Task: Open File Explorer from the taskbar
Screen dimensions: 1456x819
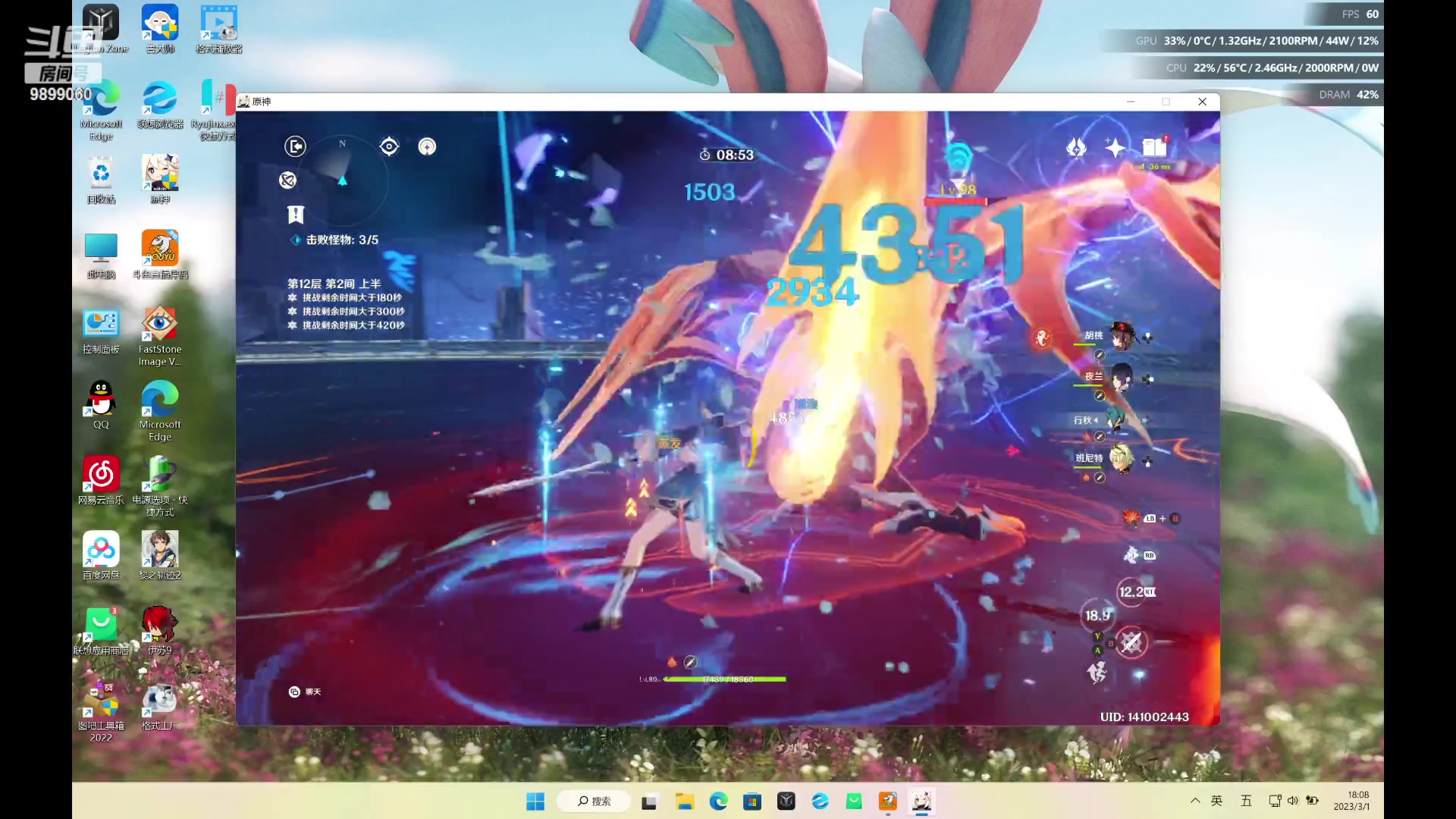Action: pyautogui.click(x=685, y=802)
